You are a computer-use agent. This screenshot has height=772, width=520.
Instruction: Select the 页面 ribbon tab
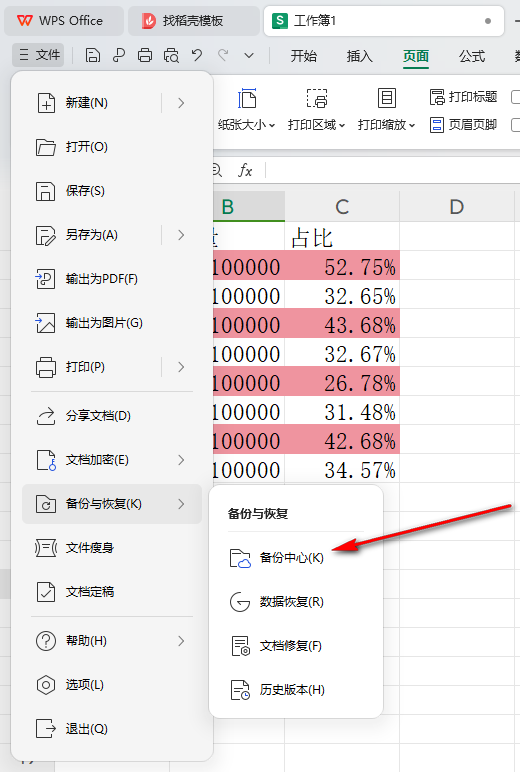coord(416,56)
